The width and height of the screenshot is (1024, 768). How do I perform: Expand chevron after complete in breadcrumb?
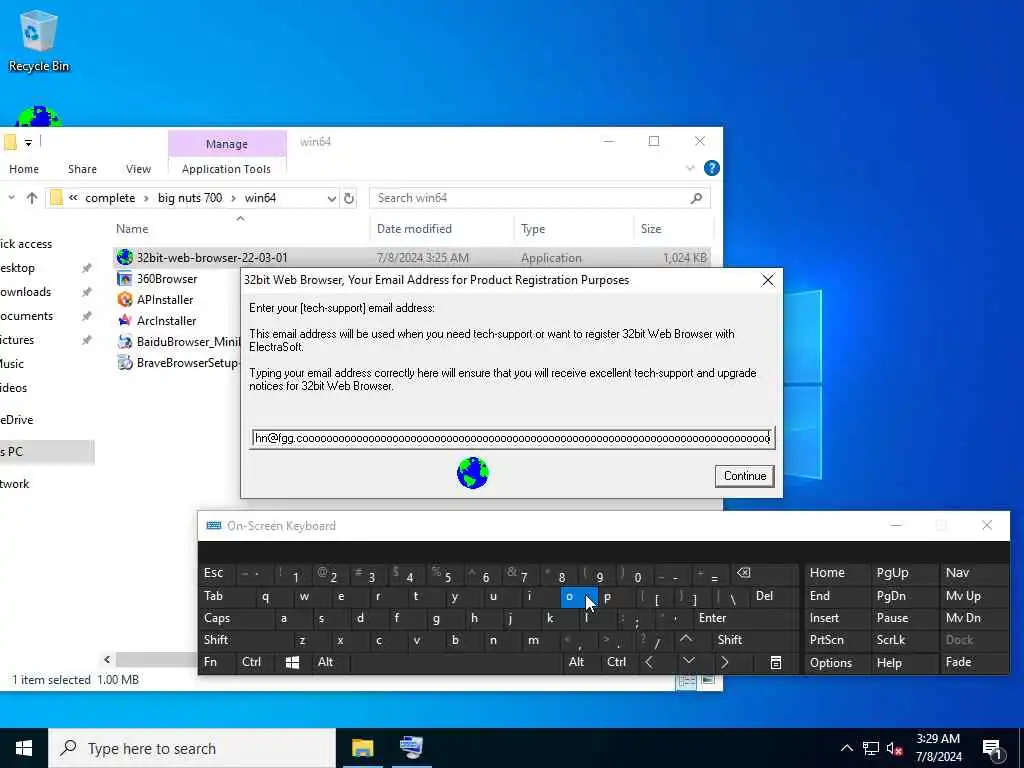pyautogui.click(x=146, y=198)
